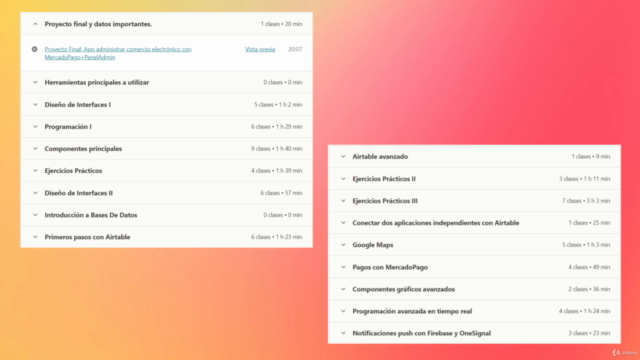Click the Herramientas principales a utilizar title
Image resolution: width=640 pixels, height=360 pixels.
coord(97,82)
